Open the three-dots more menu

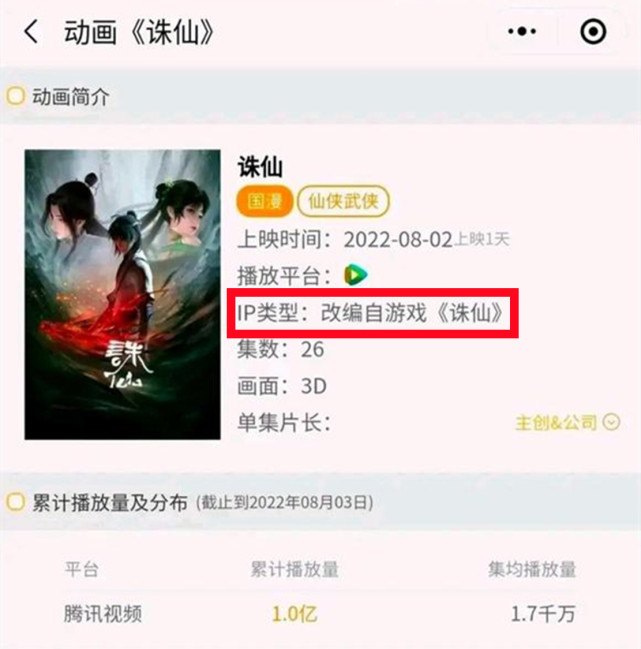521,31
